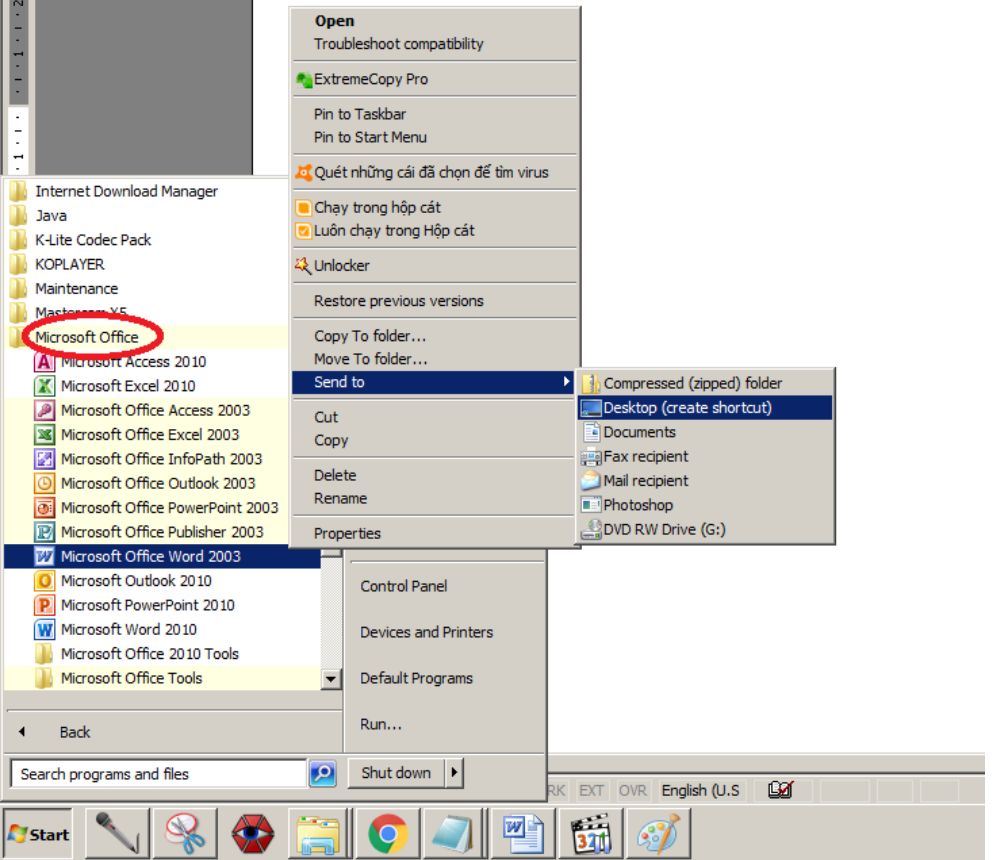Select Rename in the context menu
The image size is (1000, 860).
click(x=435, y=498)
